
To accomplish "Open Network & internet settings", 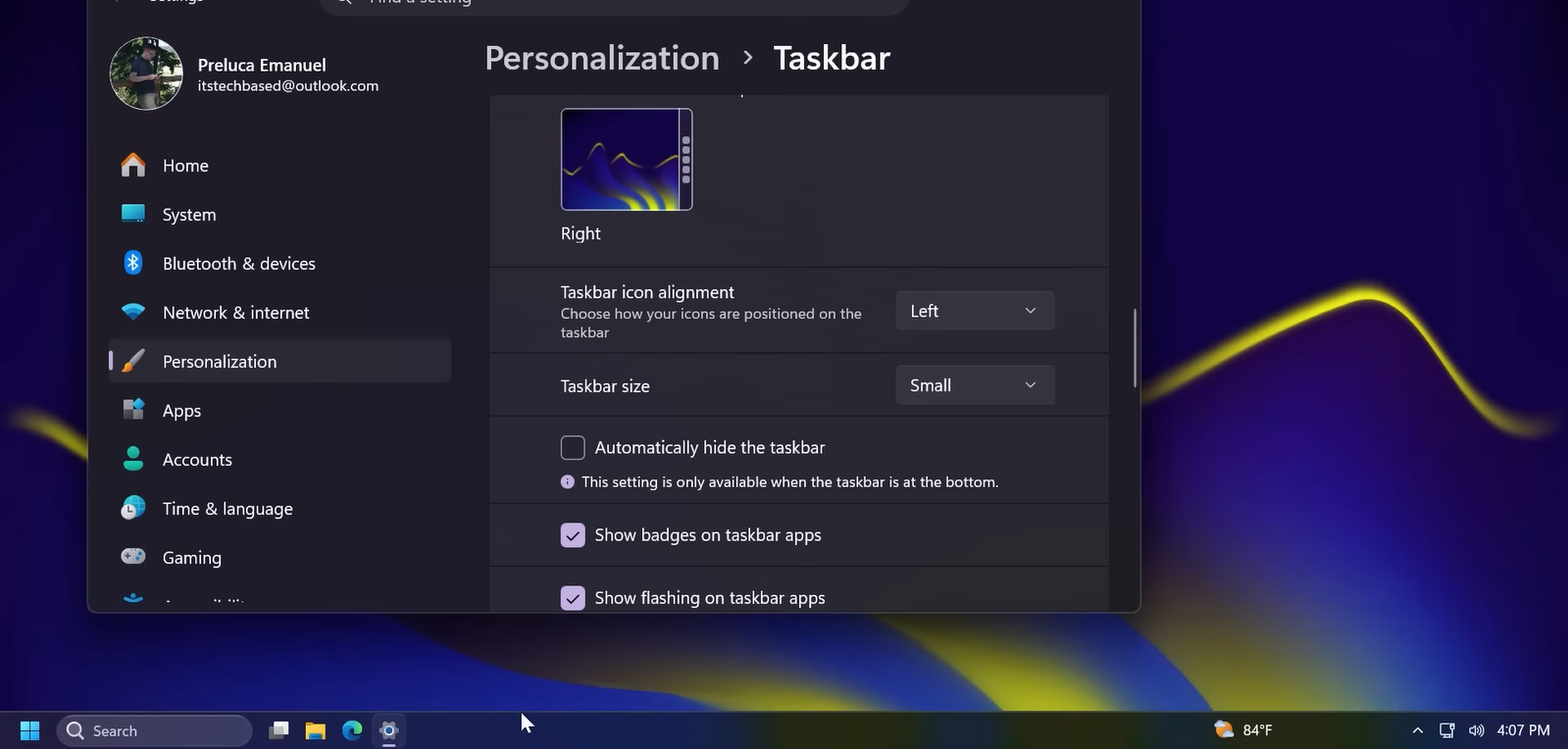I will click(279, 313).
